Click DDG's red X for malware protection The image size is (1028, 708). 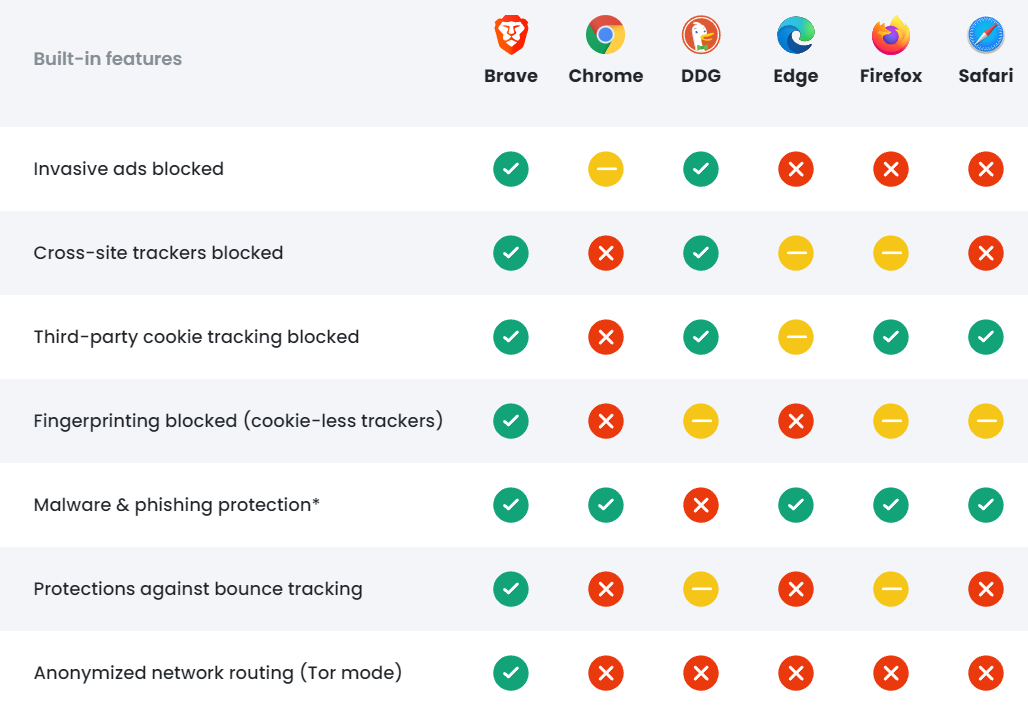pyautogui.click(x=701, y=505)
